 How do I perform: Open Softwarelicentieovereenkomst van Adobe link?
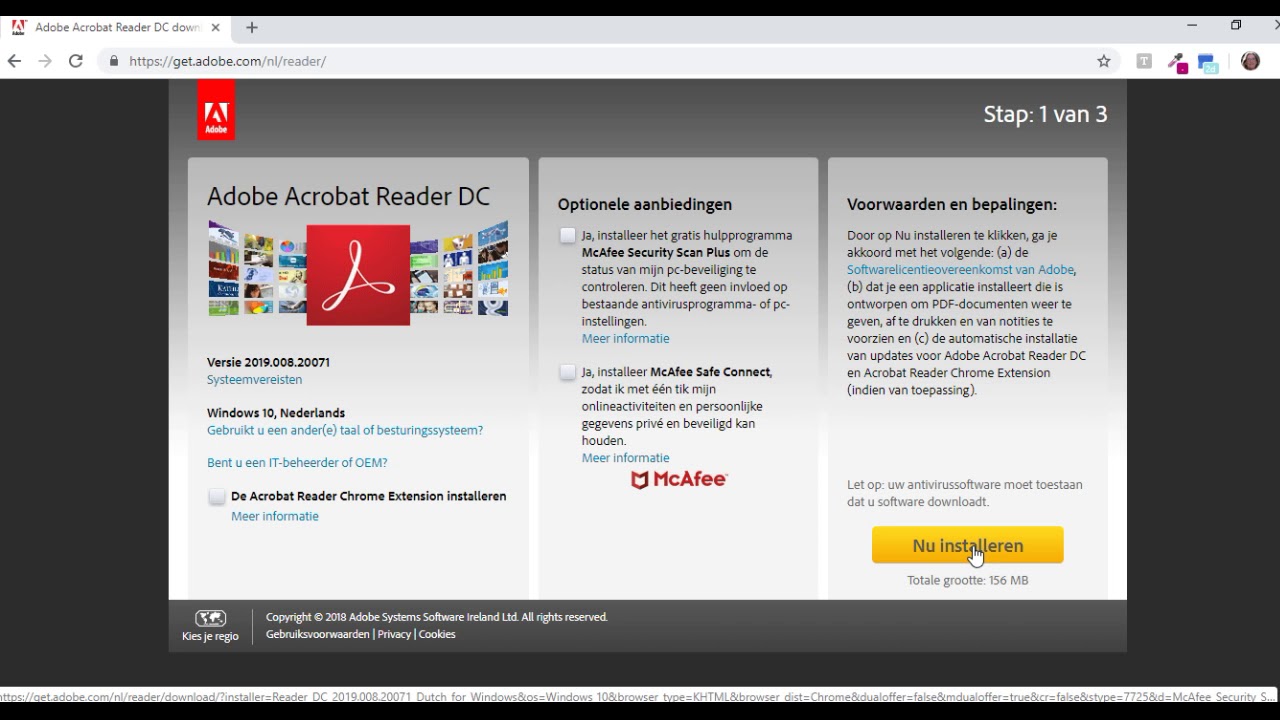coord(961,270)
